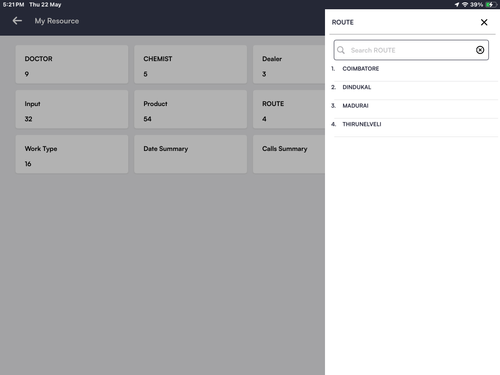The image size is (500, 375).
Task: Tap the Wi-Fi icon in status bar
Action: click(x=465, y=5)
